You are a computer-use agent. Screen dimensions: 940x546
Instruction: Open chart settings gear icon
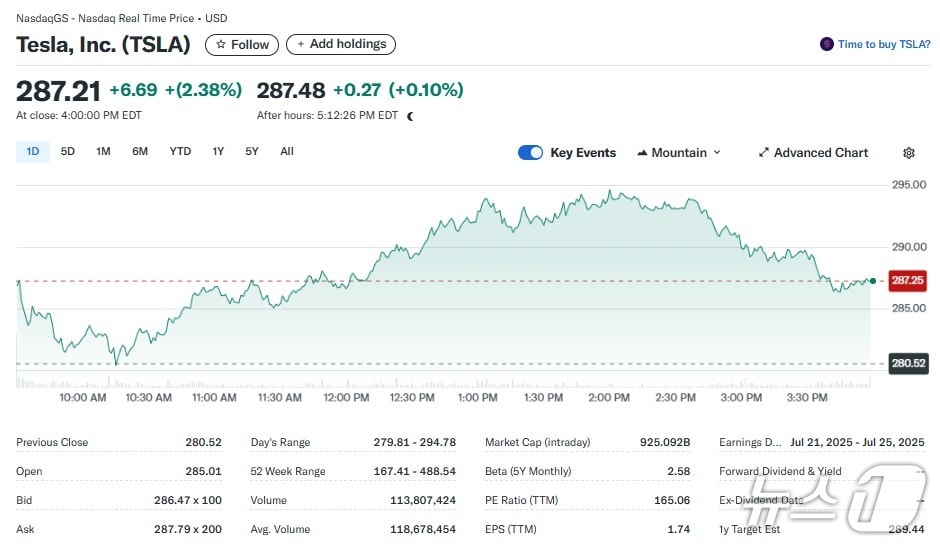[x=908, y=153]
